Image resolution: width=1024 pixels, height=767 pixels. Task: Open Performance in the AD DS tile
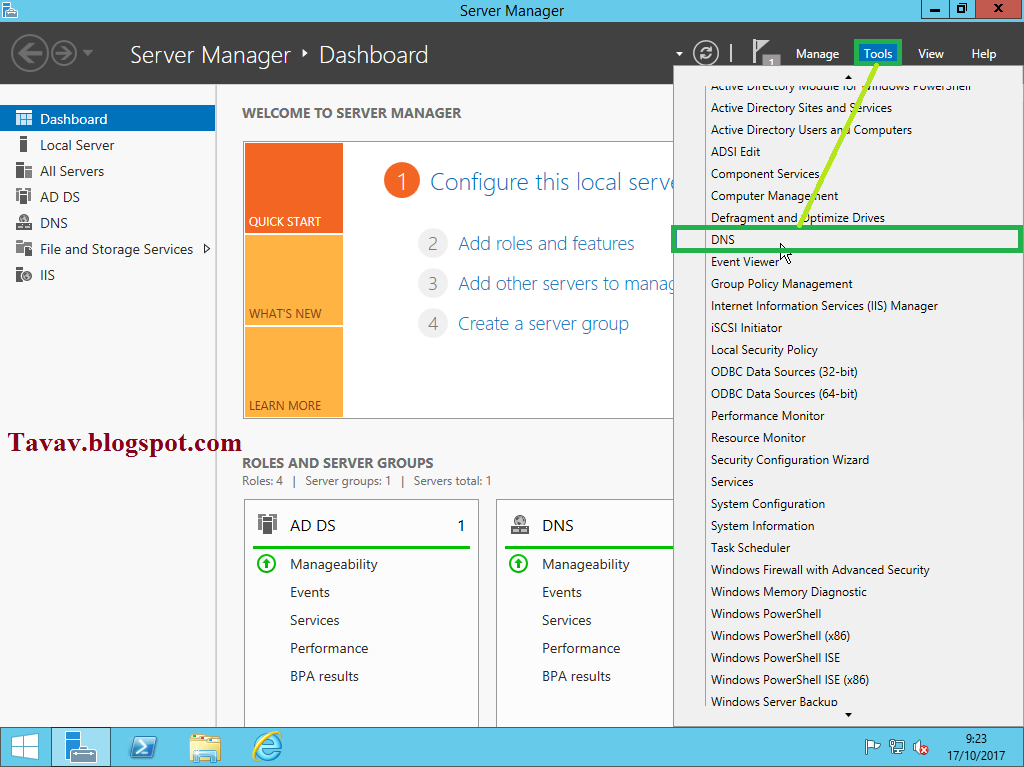pos(329,648)
